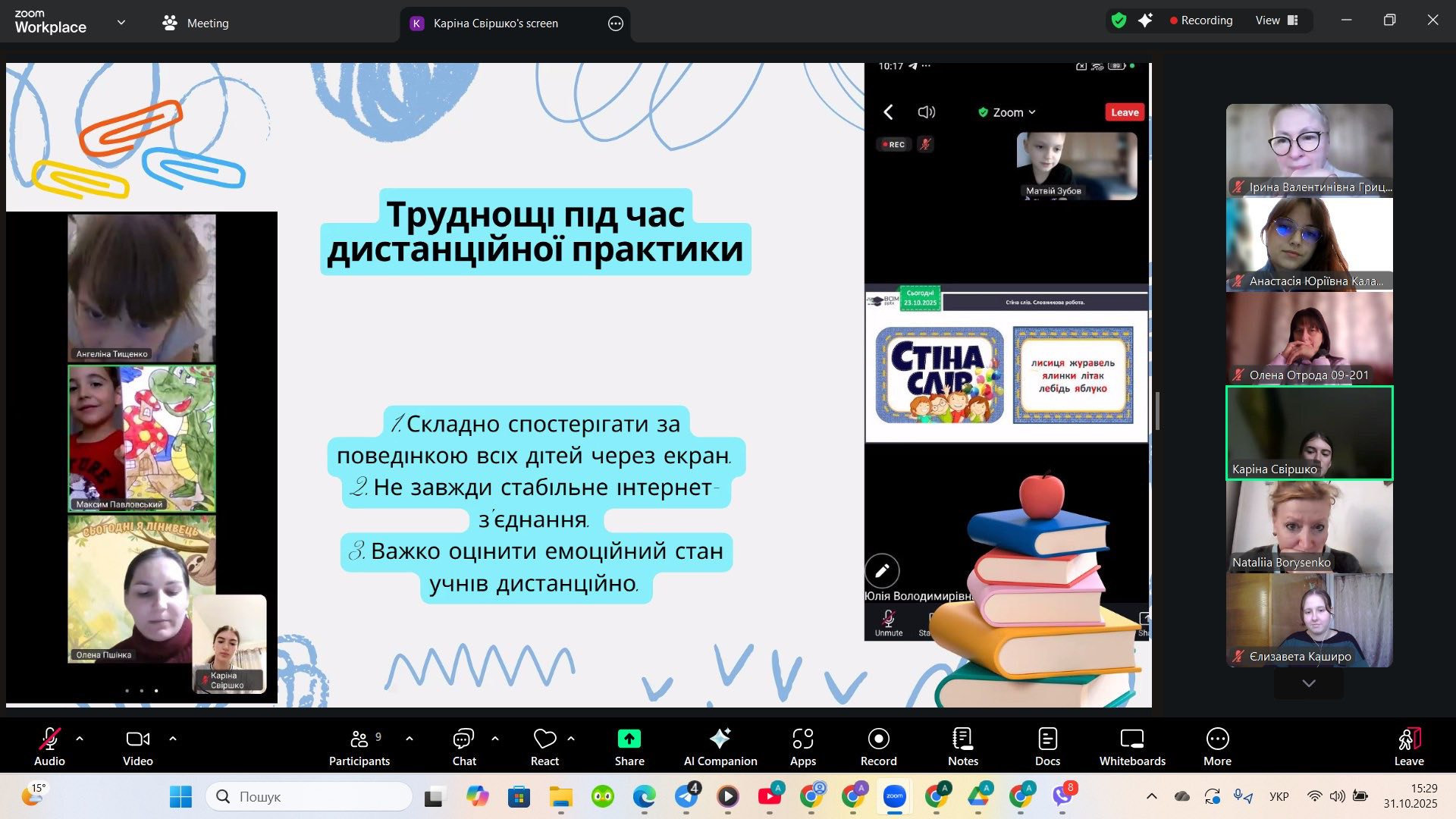Viewport: 1456px width, 819px height.
Task: Click the REC indicator in shared phone
Action: click(893, 144)
